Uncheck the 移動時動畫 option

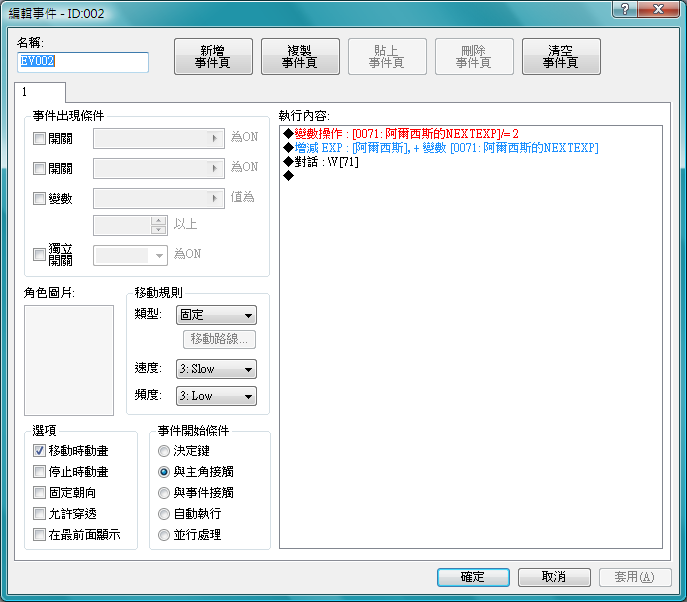pyautogui.click(x=39, y=450)
